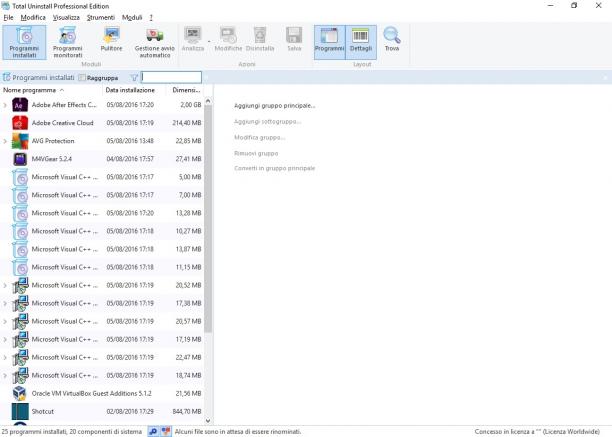Viewport: 612px width, 437px height.
Task: Toggle the Dettagli layout pane
Action: pos(361,42)
